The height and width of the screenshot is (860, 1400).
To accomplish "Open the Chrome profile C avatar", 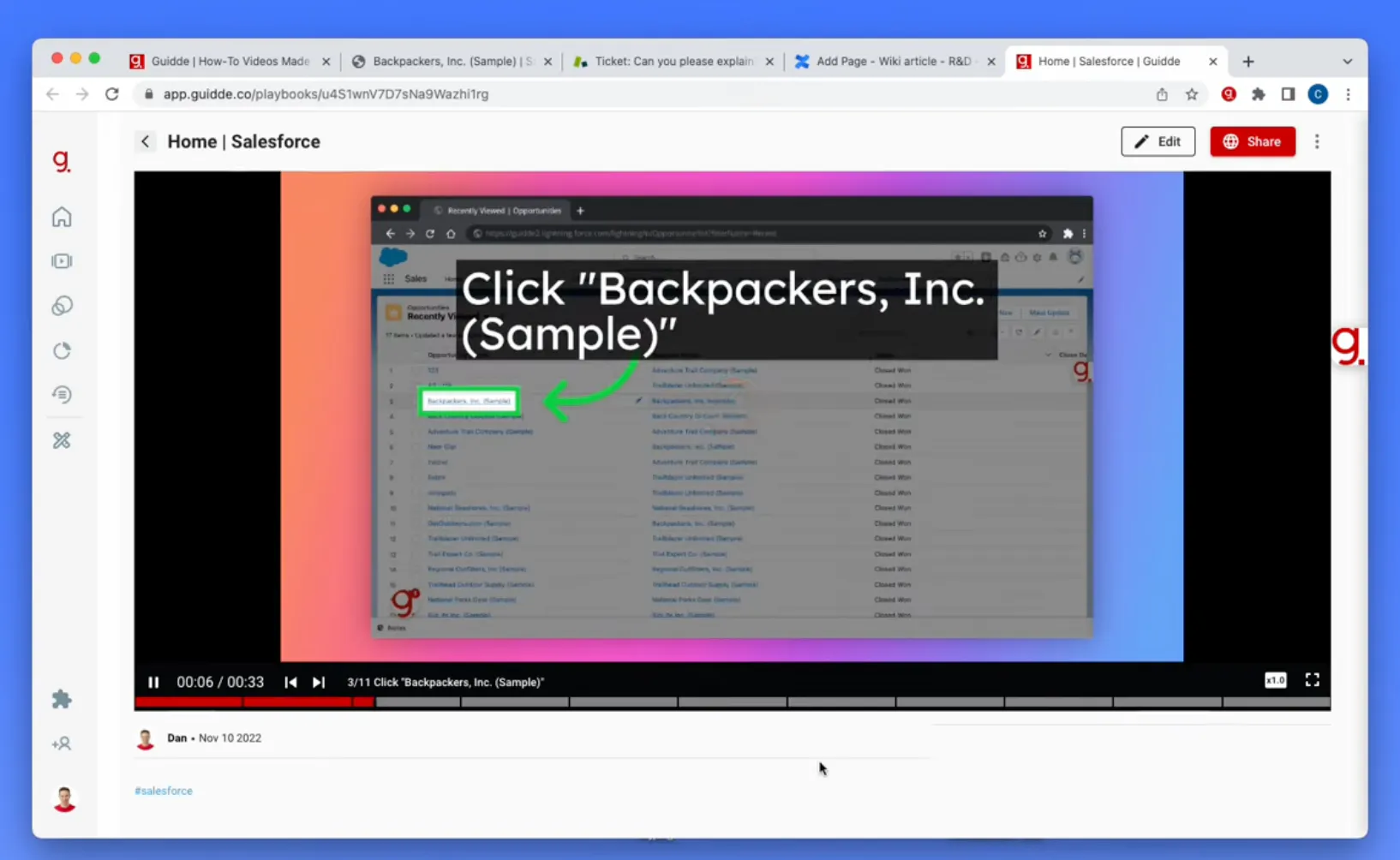I will pos(1318,94).
